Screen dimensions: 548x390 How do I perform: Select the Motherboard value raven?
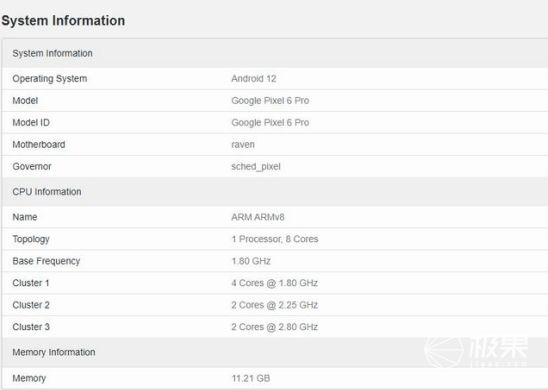[x=243, y=145]
